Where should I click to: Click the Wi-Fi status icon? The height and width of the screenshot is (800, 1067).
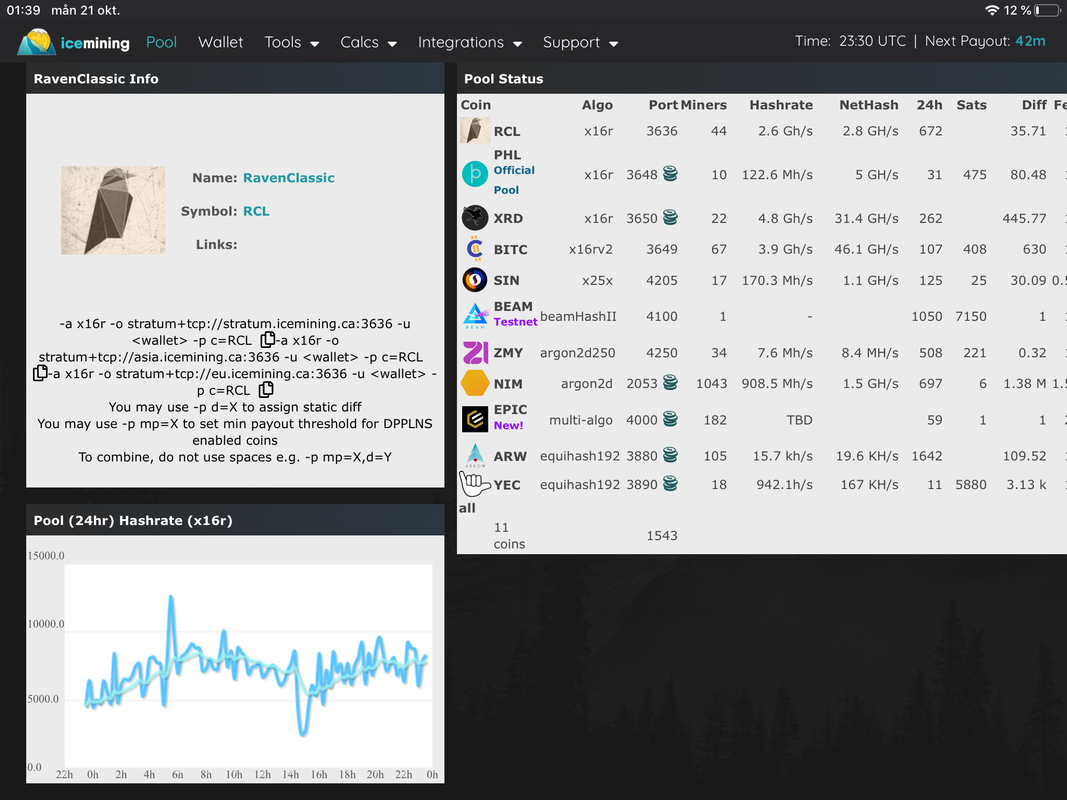(991, 10)
